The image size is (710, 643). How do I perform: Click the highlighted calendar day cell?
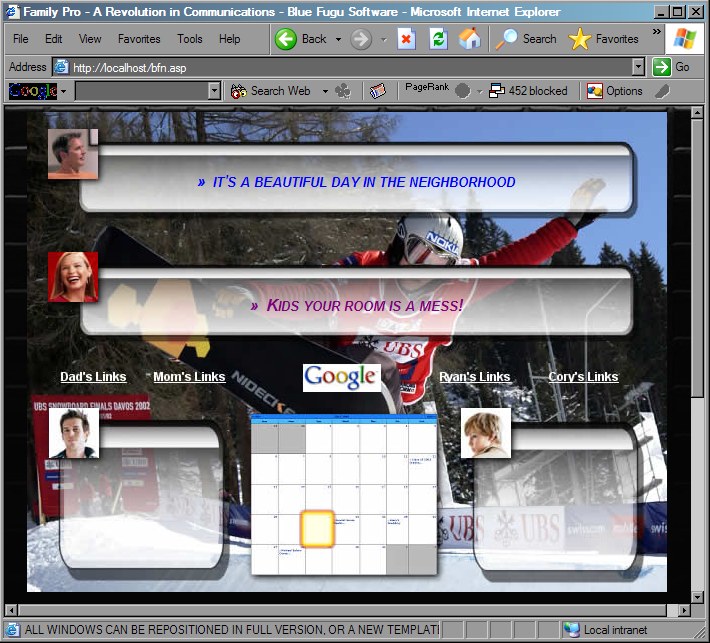coord(317,528)
